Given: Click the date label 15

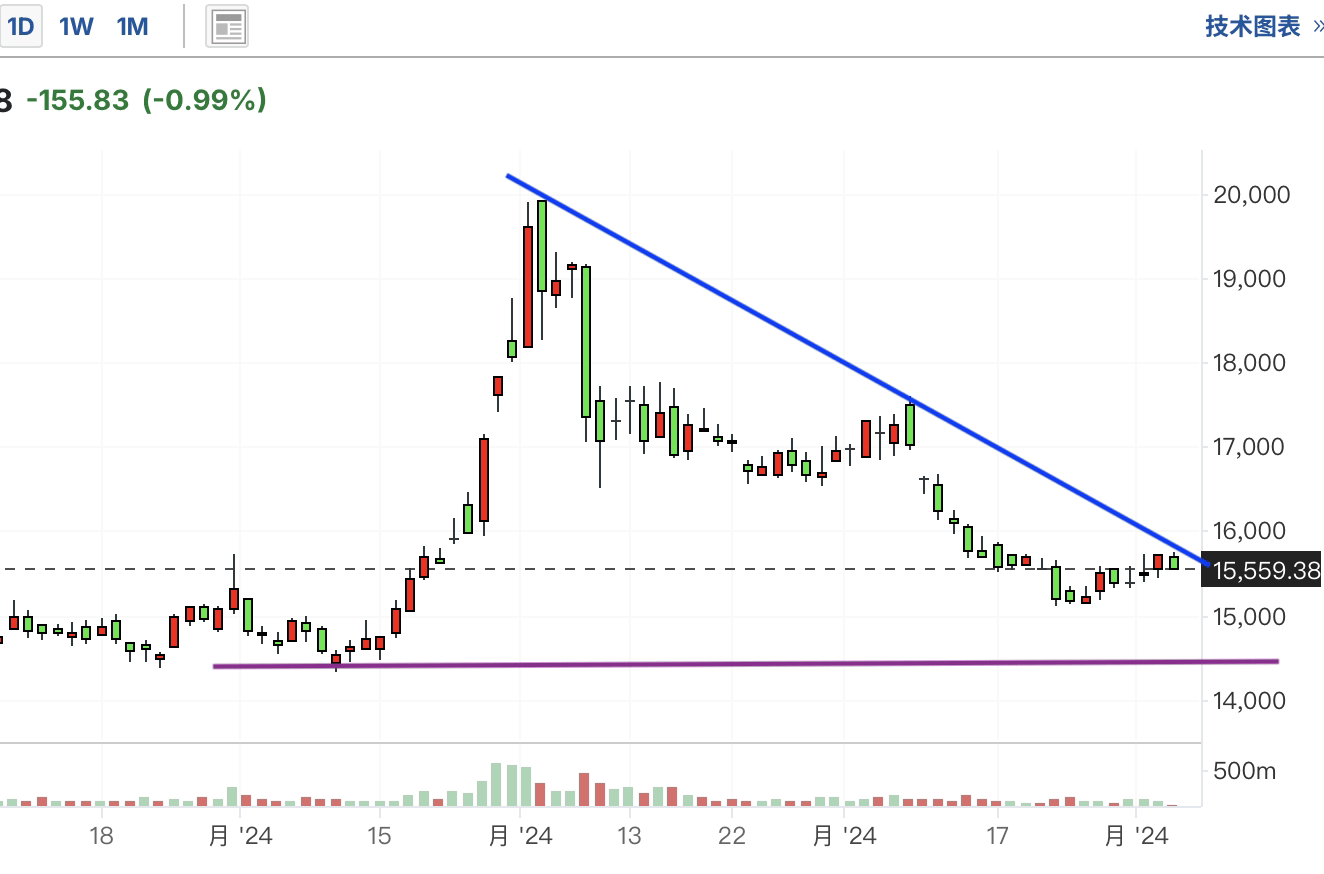Looking at the screenshot, I should [x=378, y=836].
